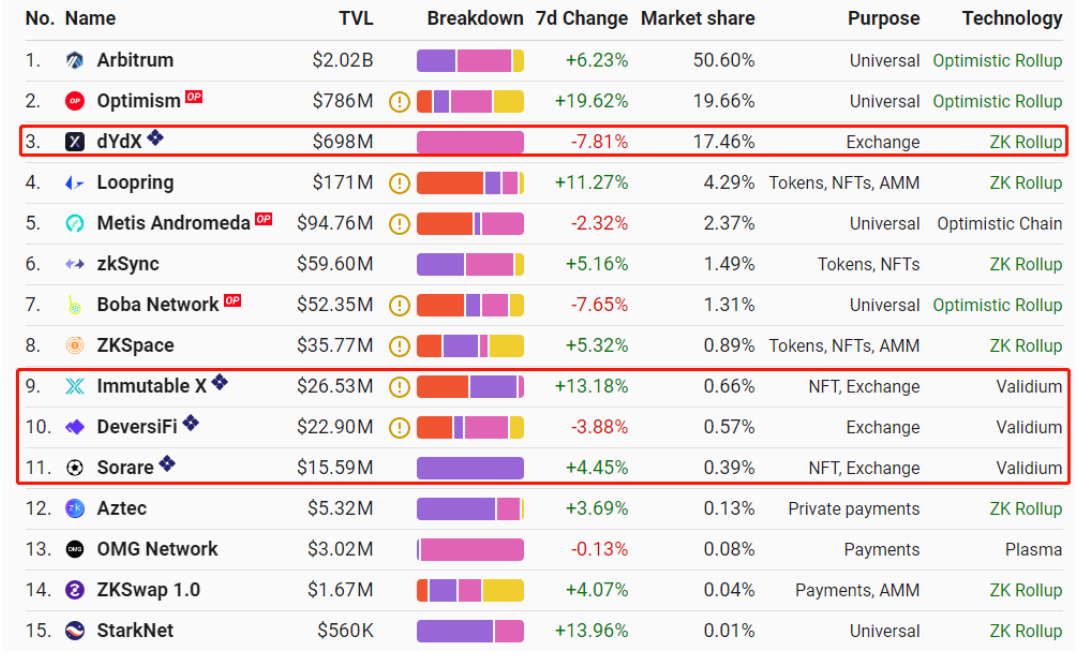
Task: Click the dYdX logo icon
Action: [74, 142]
